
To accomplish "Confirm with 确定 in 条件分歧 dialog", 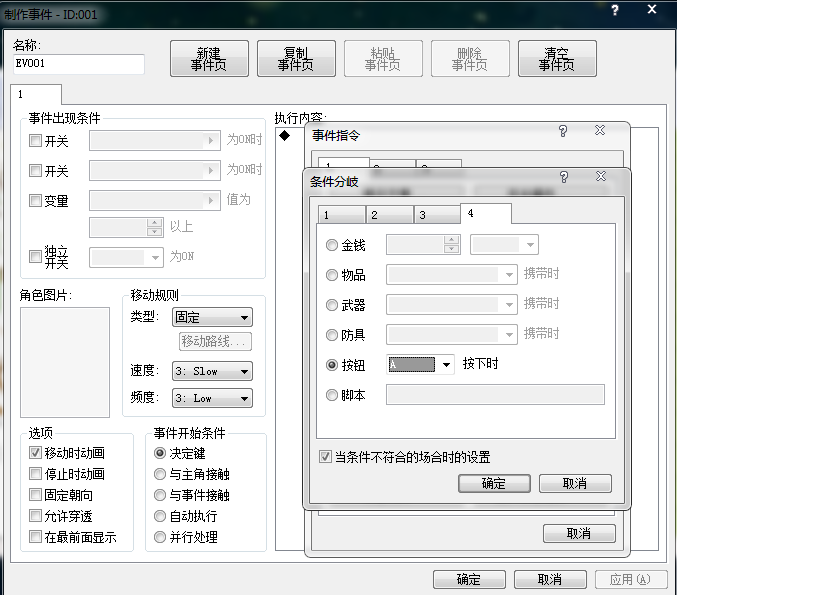I will pyautogui.click(x=494, y=484).
